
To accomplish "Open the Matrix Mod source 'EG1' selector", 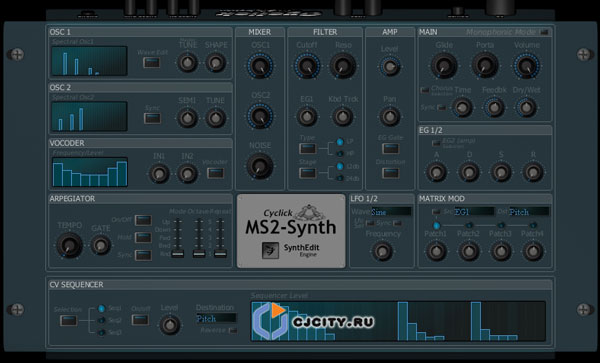I will [x=474, y=212].
